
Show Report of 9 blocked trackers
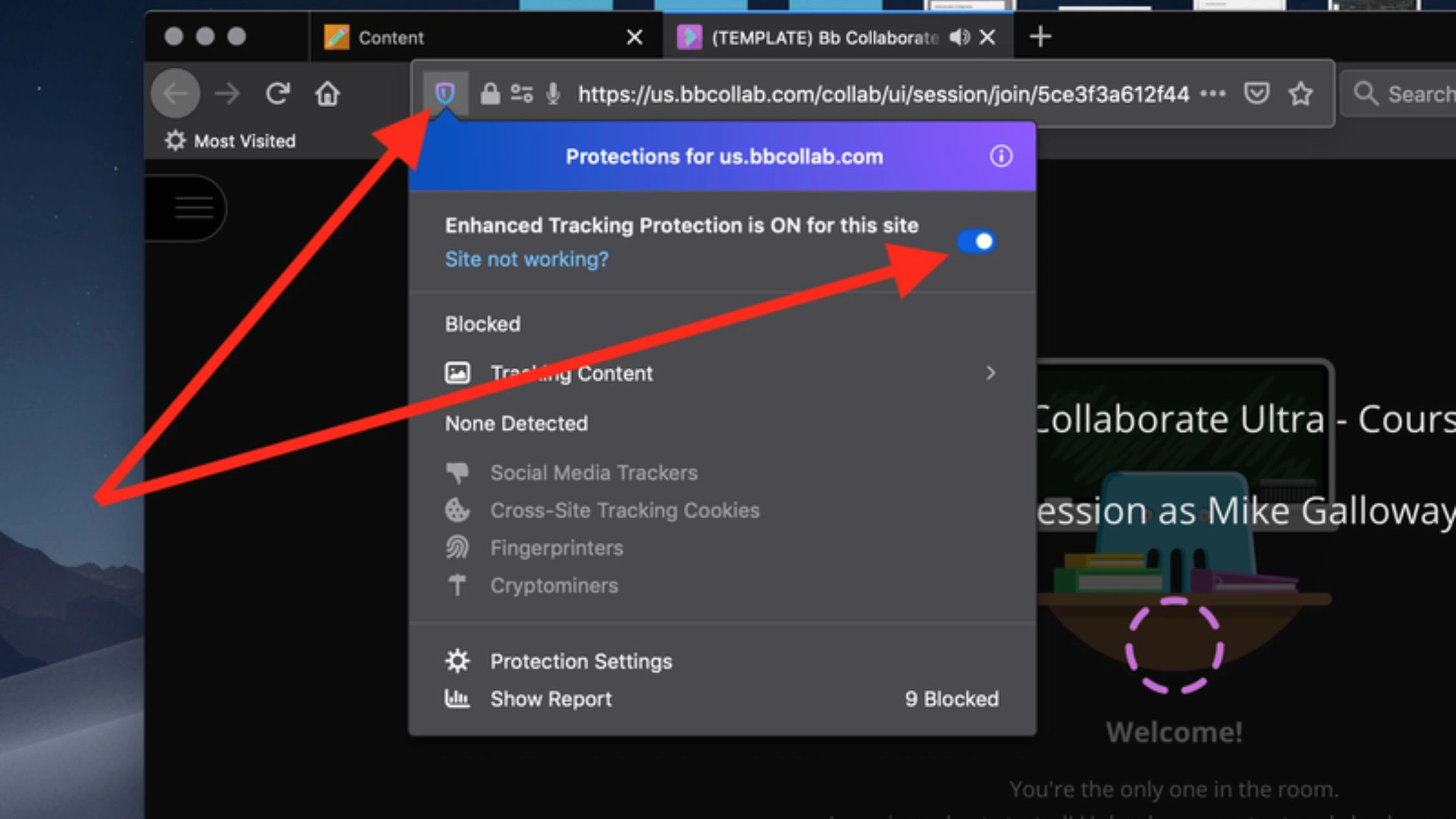[551, 699]
